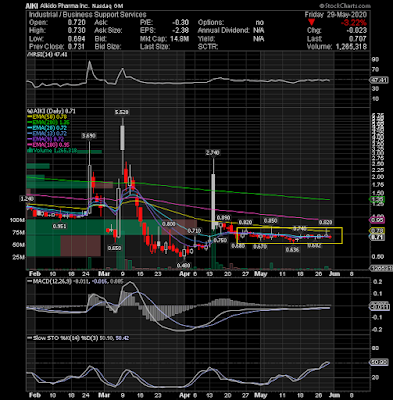393x400 pixels.
Task: Click the blue EMA(12) legend entry
Action: tap(47, 133)
